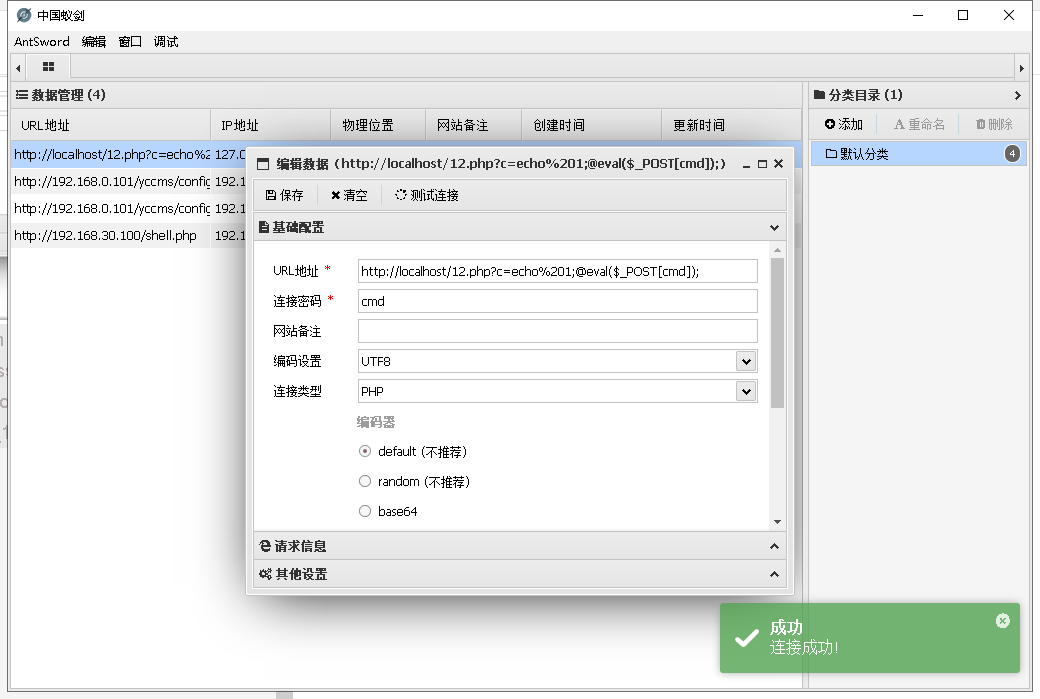Click the grid home tab icon

pos(48,67)
